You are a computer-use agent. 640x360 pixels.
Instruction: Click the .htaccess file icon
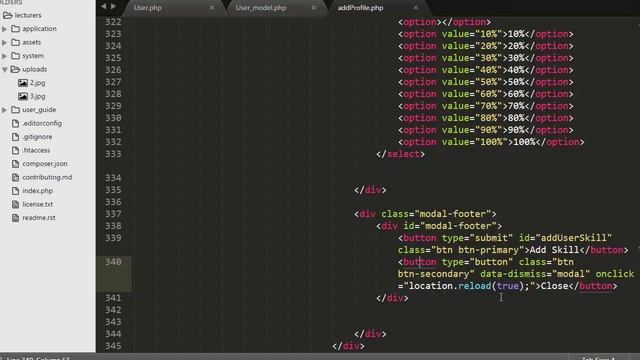16,150
